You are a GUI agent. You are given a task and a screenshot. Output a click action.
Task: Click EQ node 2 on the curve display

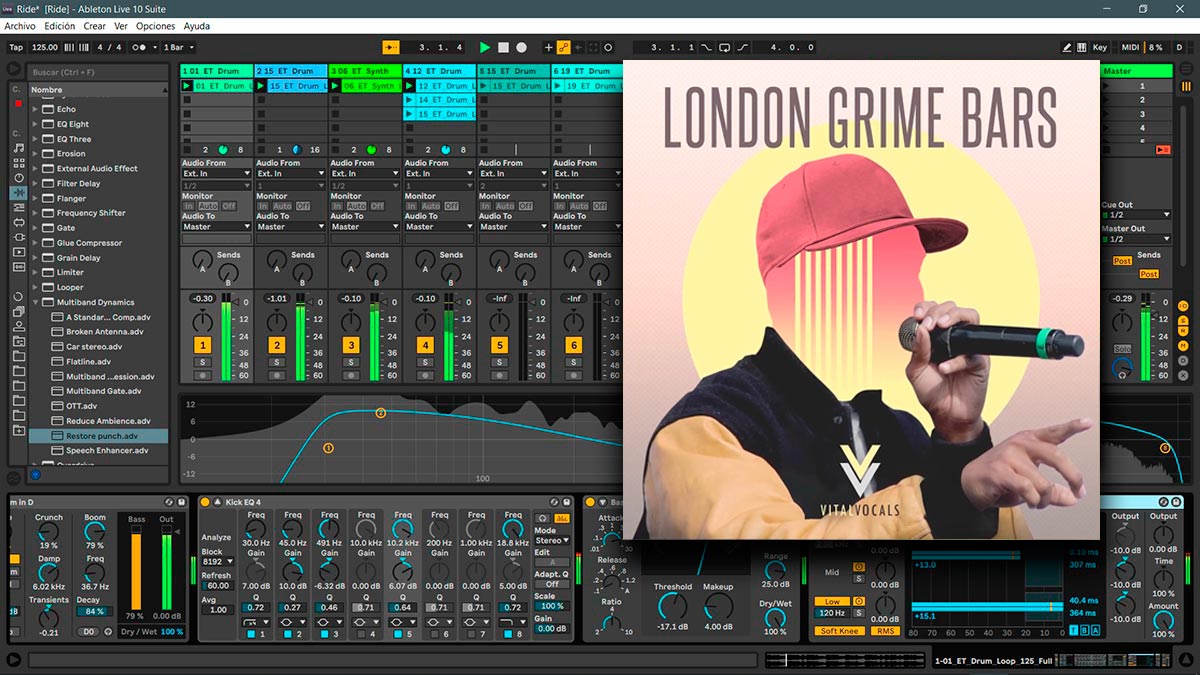click(380, 413)
